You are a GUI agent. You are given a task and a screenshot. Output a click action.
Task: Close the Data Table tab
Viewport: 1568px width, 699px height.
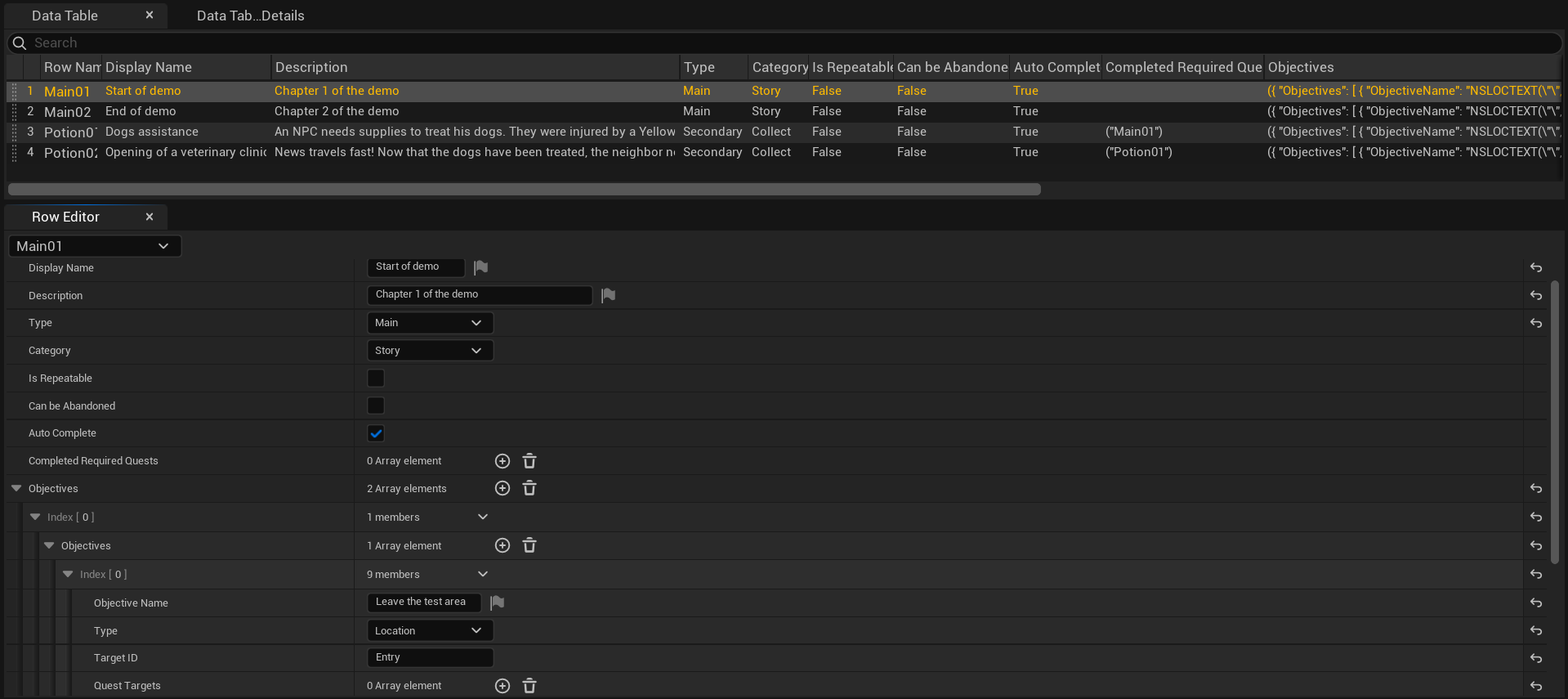tap(150, 15)
